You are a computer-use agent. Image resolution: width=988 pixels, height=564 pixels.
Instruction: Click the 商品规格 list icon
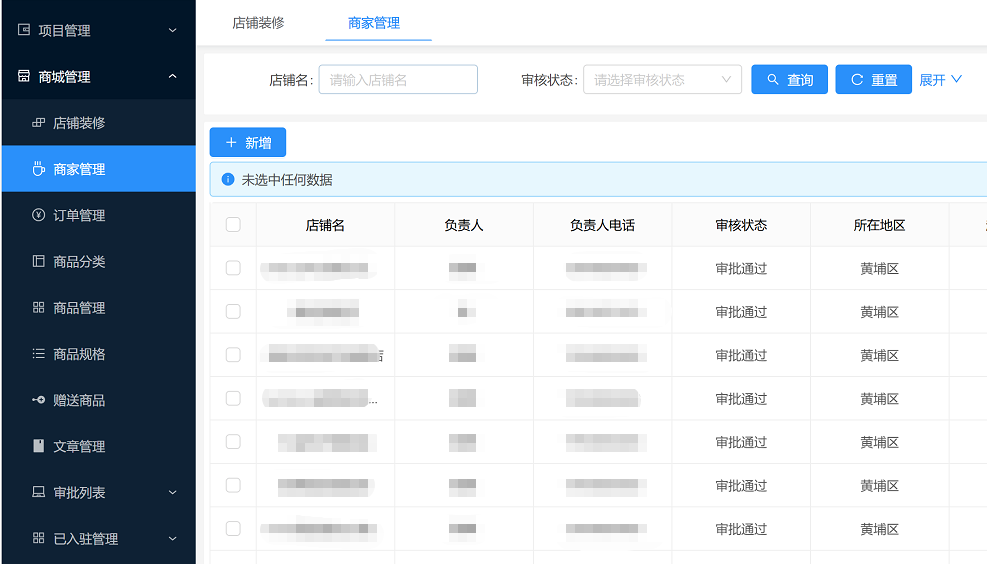(39, 354)
